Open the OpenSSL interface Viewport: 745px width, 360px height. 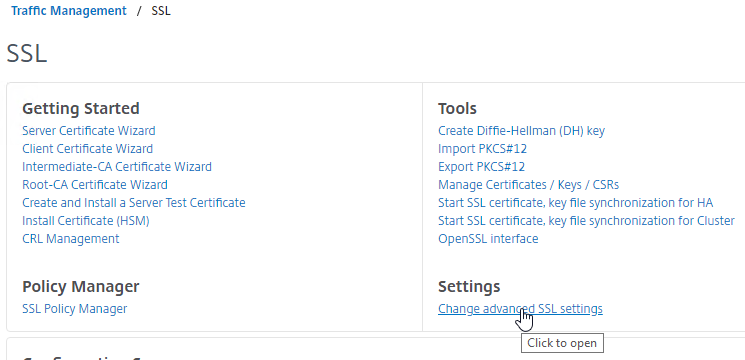click(x=488, y=238)
